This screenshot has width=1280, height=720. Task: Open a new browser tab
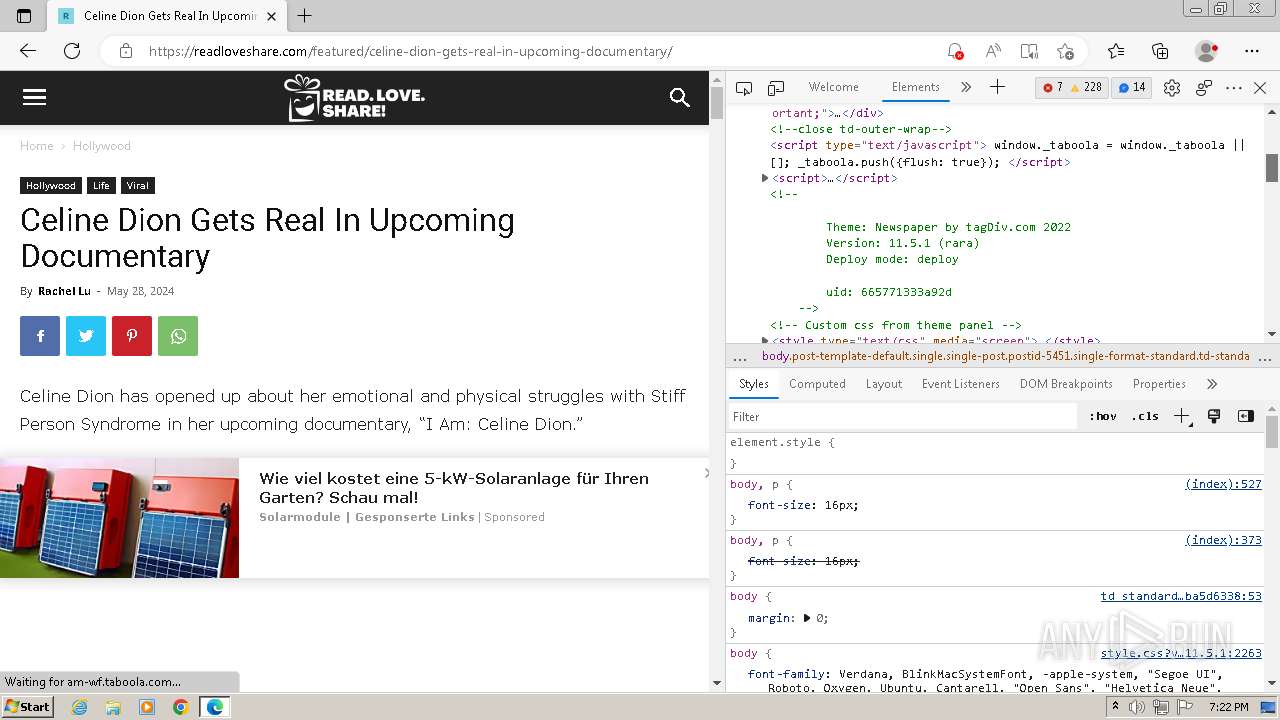click(x=305, y=15)
